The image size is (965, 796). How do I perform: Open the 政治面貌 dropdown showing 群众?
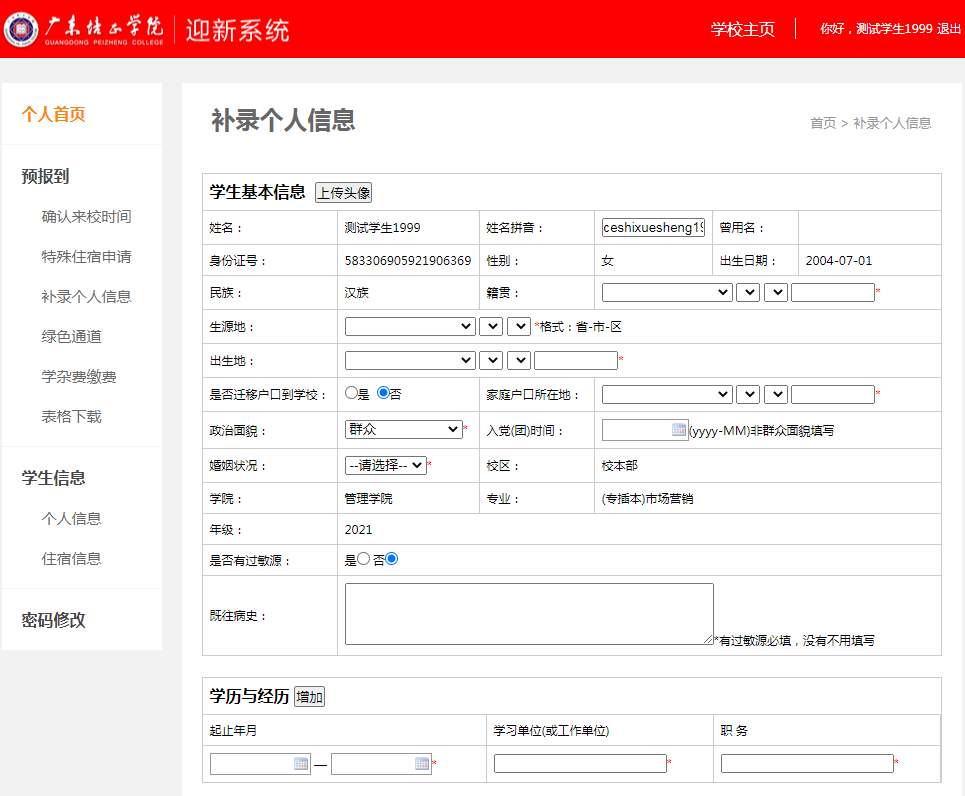(403, 429)
